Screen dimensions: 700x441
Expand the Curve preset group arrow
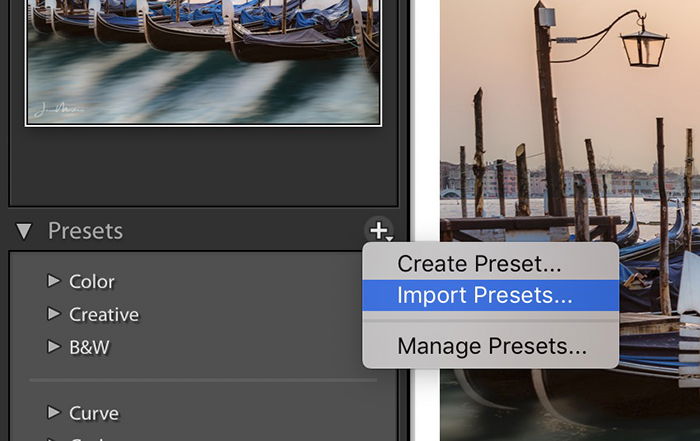(x=54, y=412)
